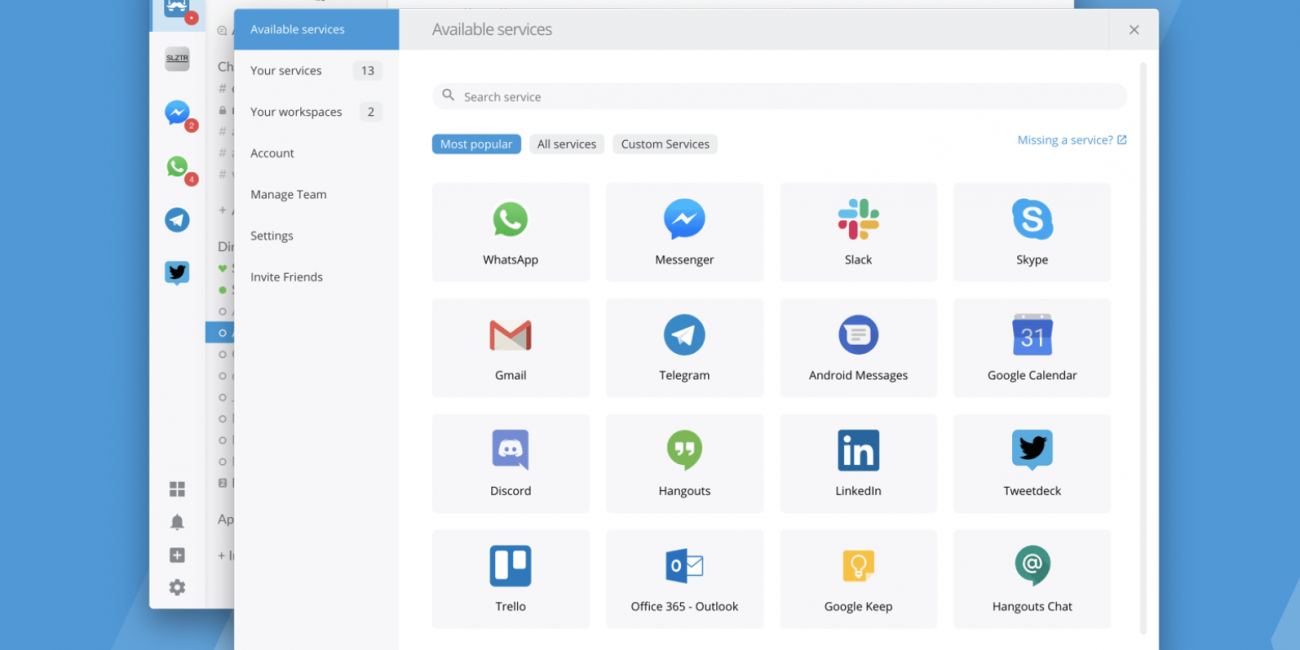Close the Available services dialog
The width and height of the screenshot is (1300, 650).
[x=1134, y=30]
